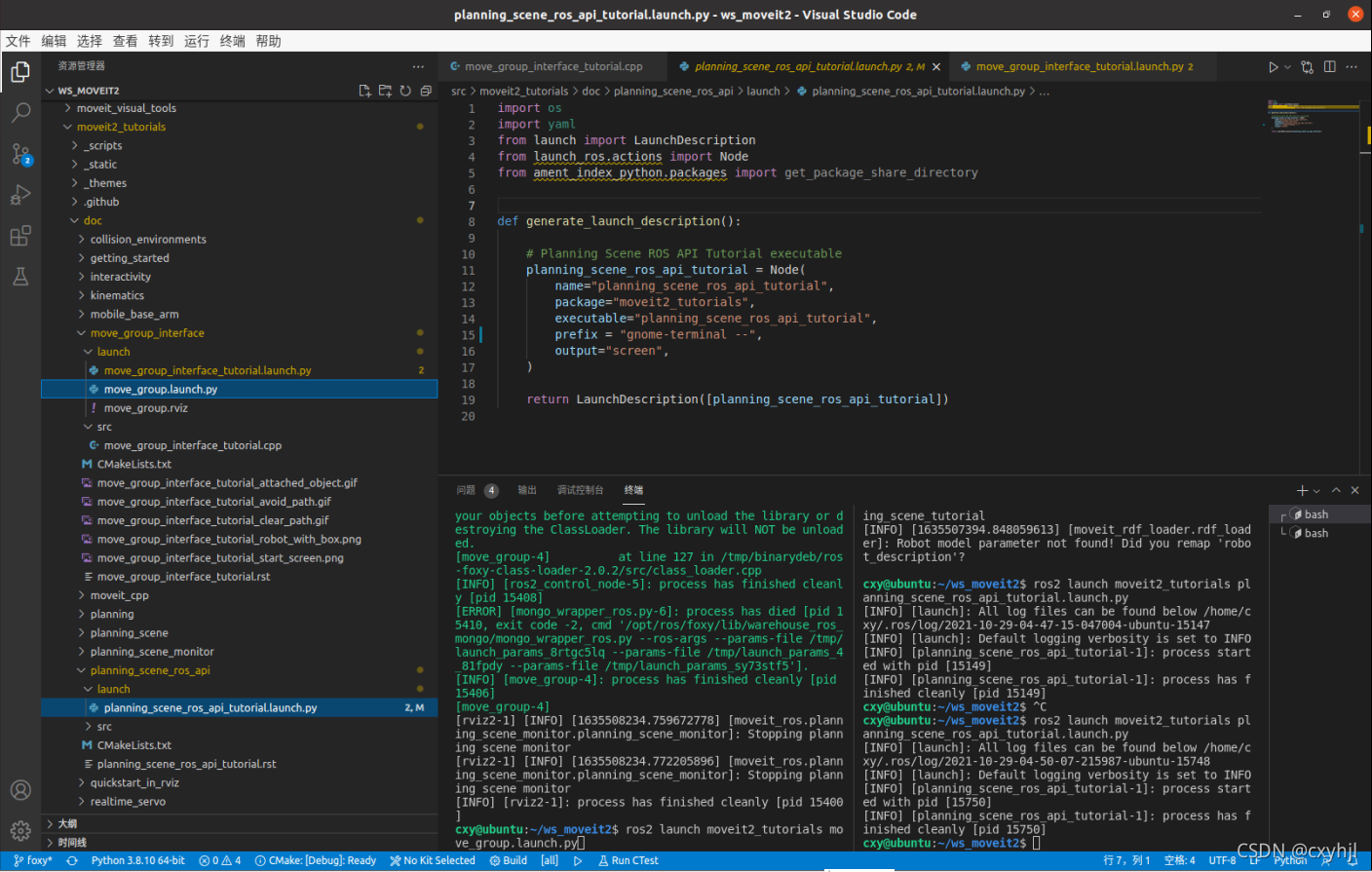The image size is (1372, 872).
Task: Collapse all folders in the explorer
Action: (x=426, y=91)
